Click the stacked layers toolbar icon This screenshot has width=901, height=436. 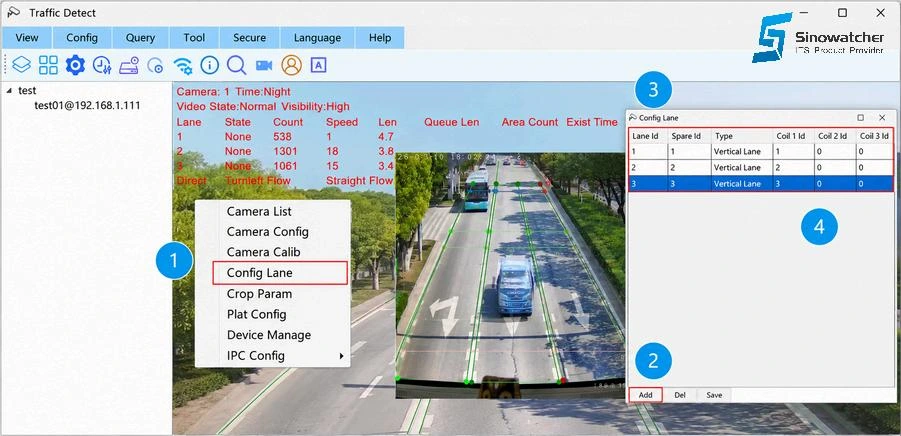coord(21,65)
